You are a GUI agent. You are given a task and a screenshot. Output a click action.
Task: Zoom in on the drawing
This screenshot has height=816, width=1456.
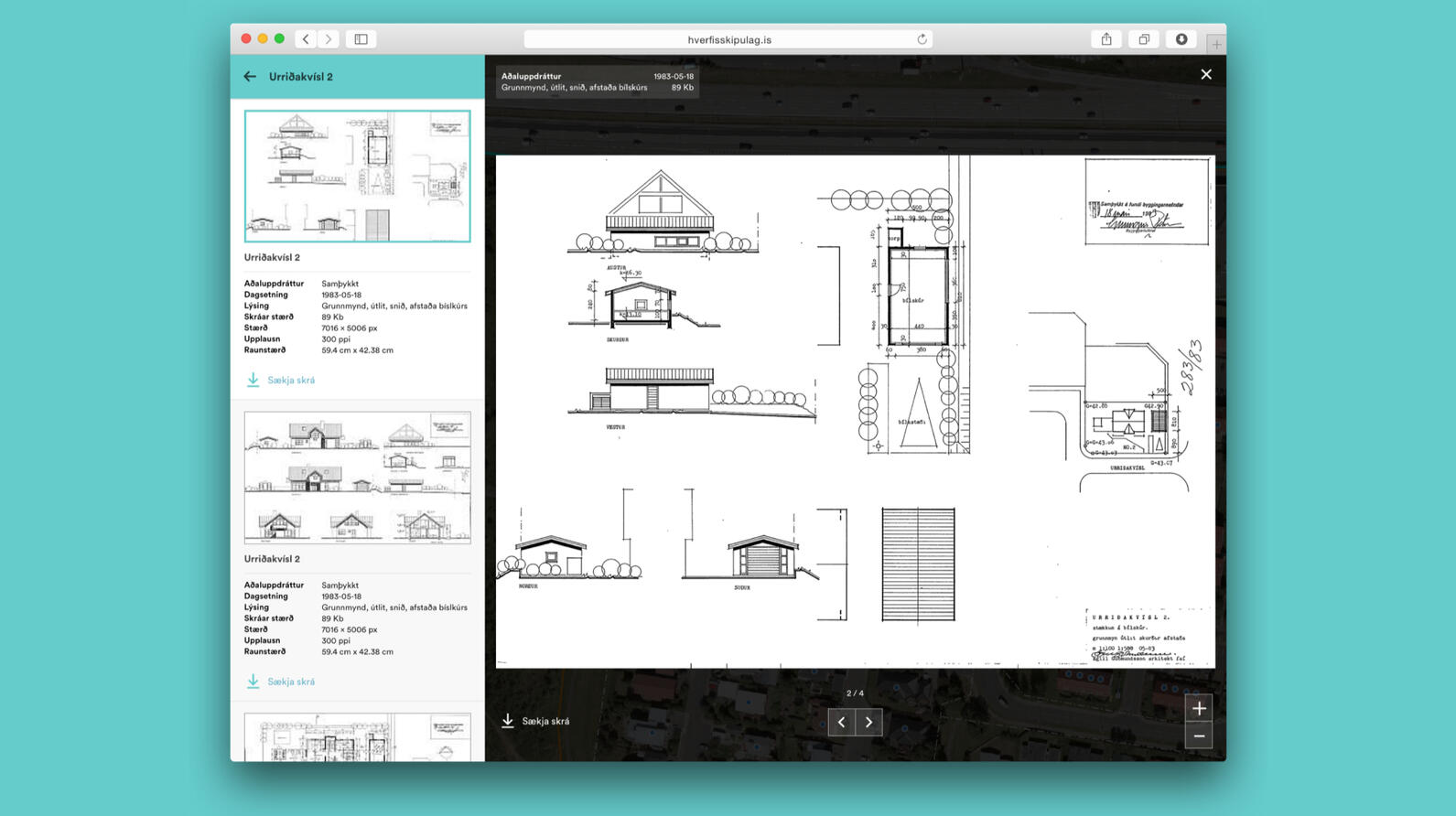pyautogui.click(x=1198, y=708)
